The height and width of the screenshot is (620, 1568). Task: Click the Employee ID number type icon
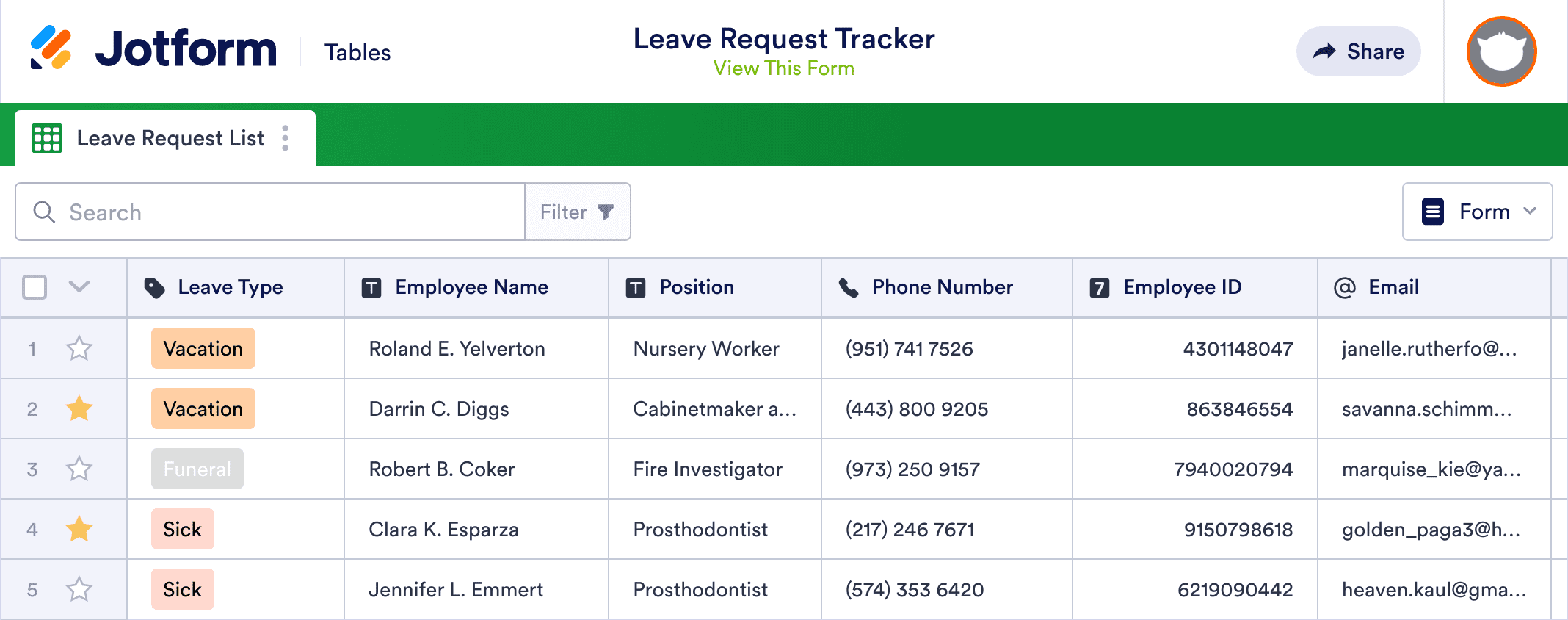[x=1099, y=288]
